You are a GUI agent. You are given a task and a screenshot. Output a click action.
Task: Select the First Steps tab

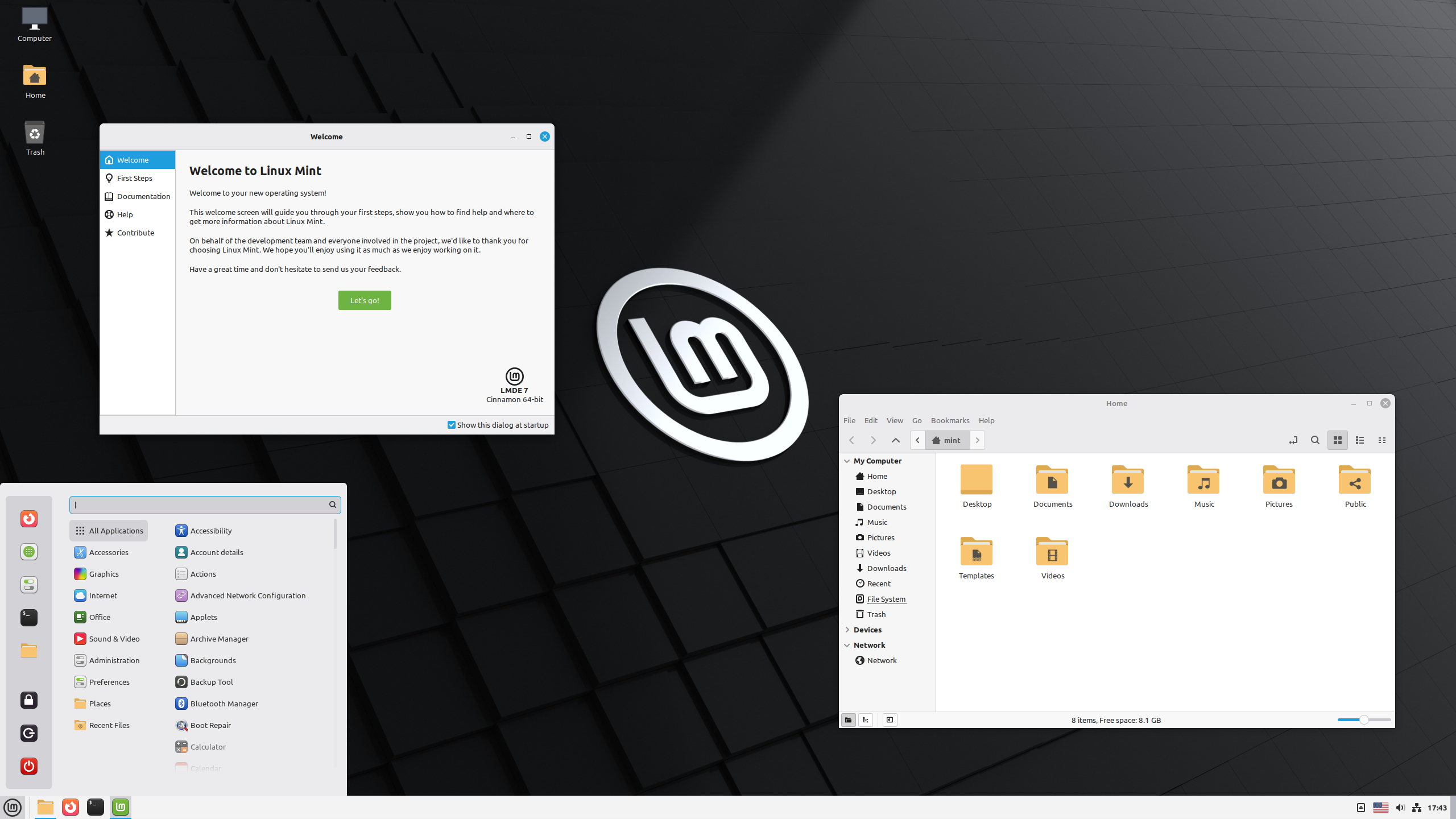tap(135, 178)
